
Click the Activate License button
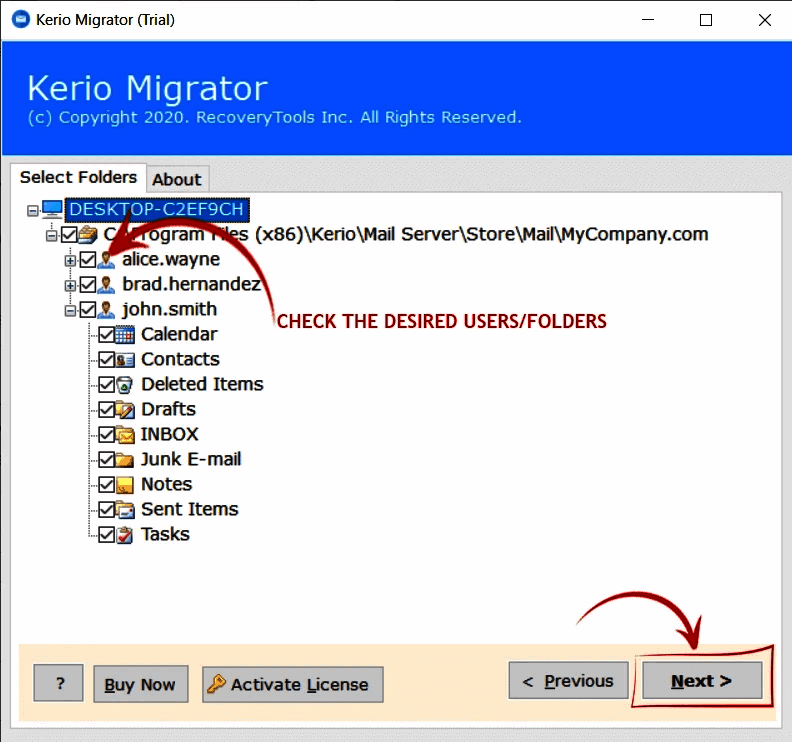292,685
